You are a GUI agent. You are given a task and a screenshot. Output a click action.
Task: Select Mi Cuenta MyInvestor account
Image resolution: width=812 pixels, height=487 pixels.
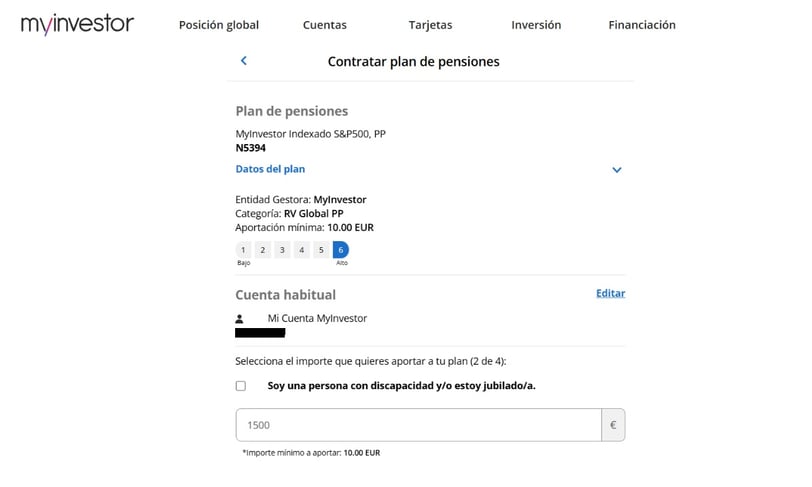(x=317, y=318)
